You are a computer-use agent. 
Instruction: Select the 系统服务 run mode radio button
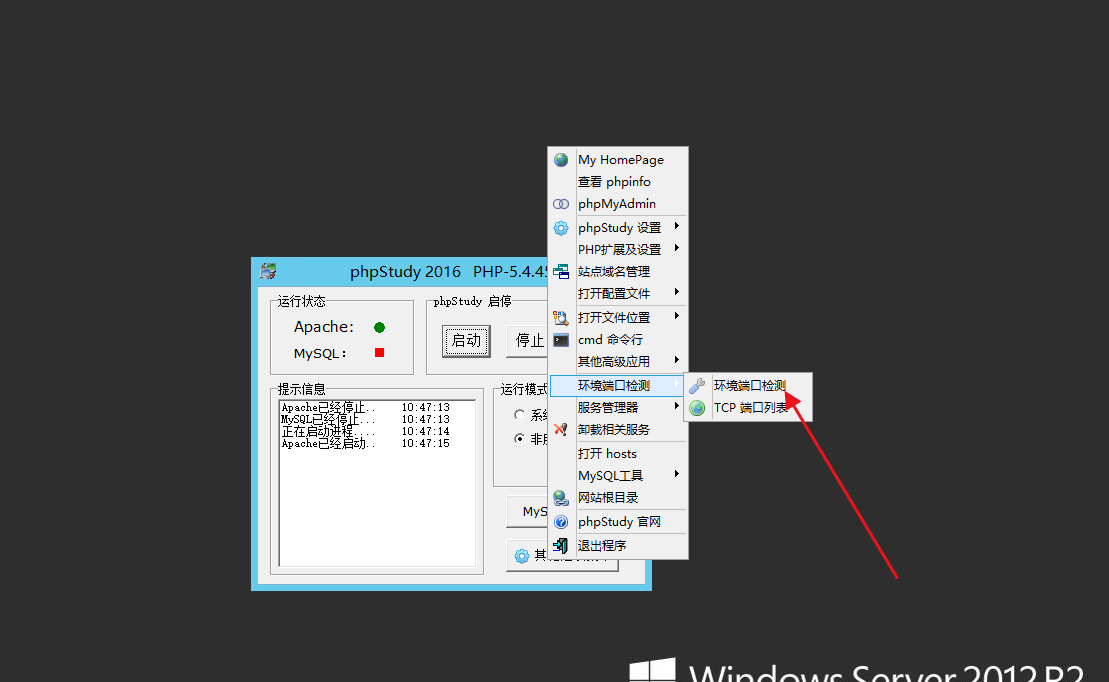[x=519, y=415]
